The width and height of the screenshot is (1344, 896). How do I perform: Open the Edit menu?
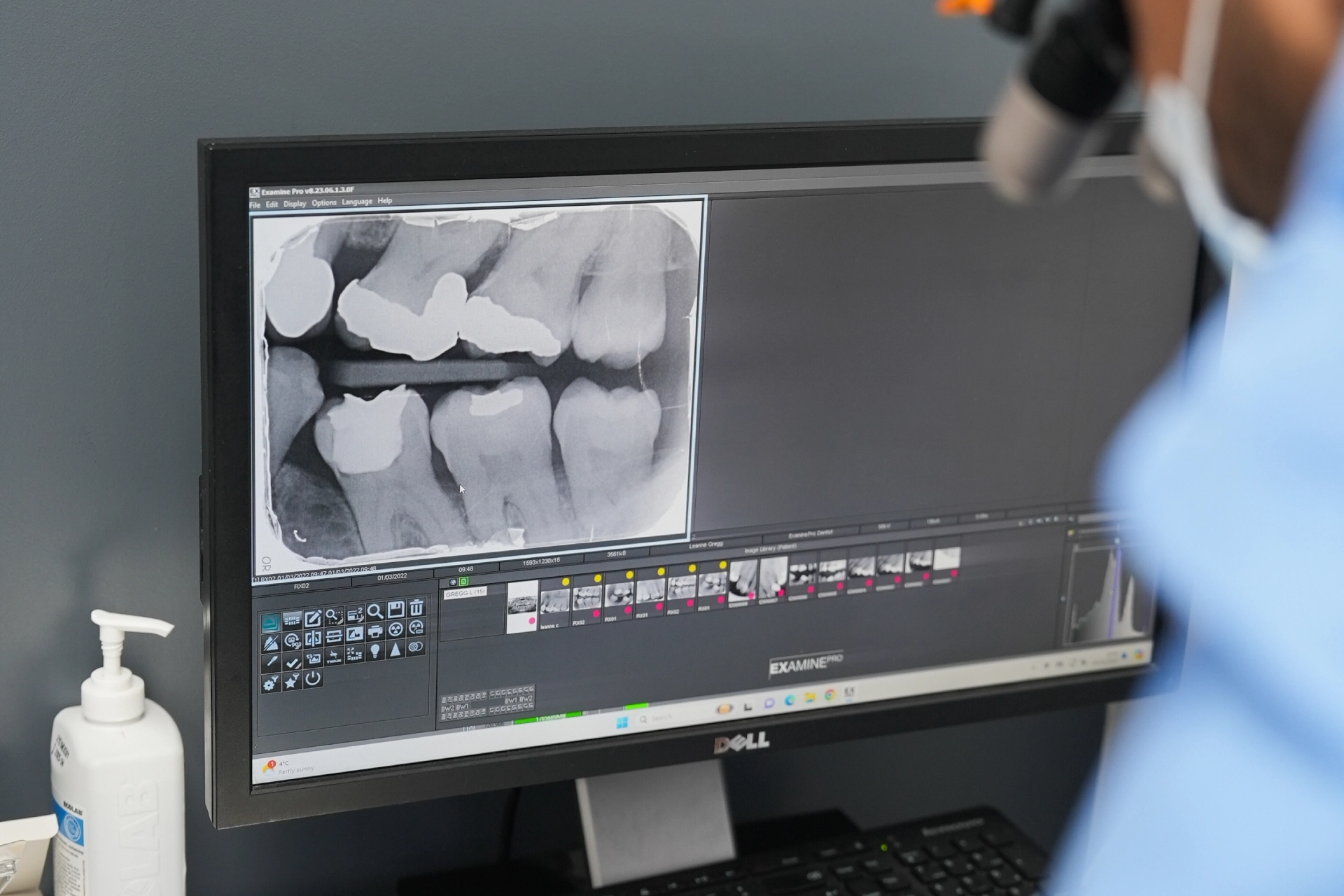[272, 204]
